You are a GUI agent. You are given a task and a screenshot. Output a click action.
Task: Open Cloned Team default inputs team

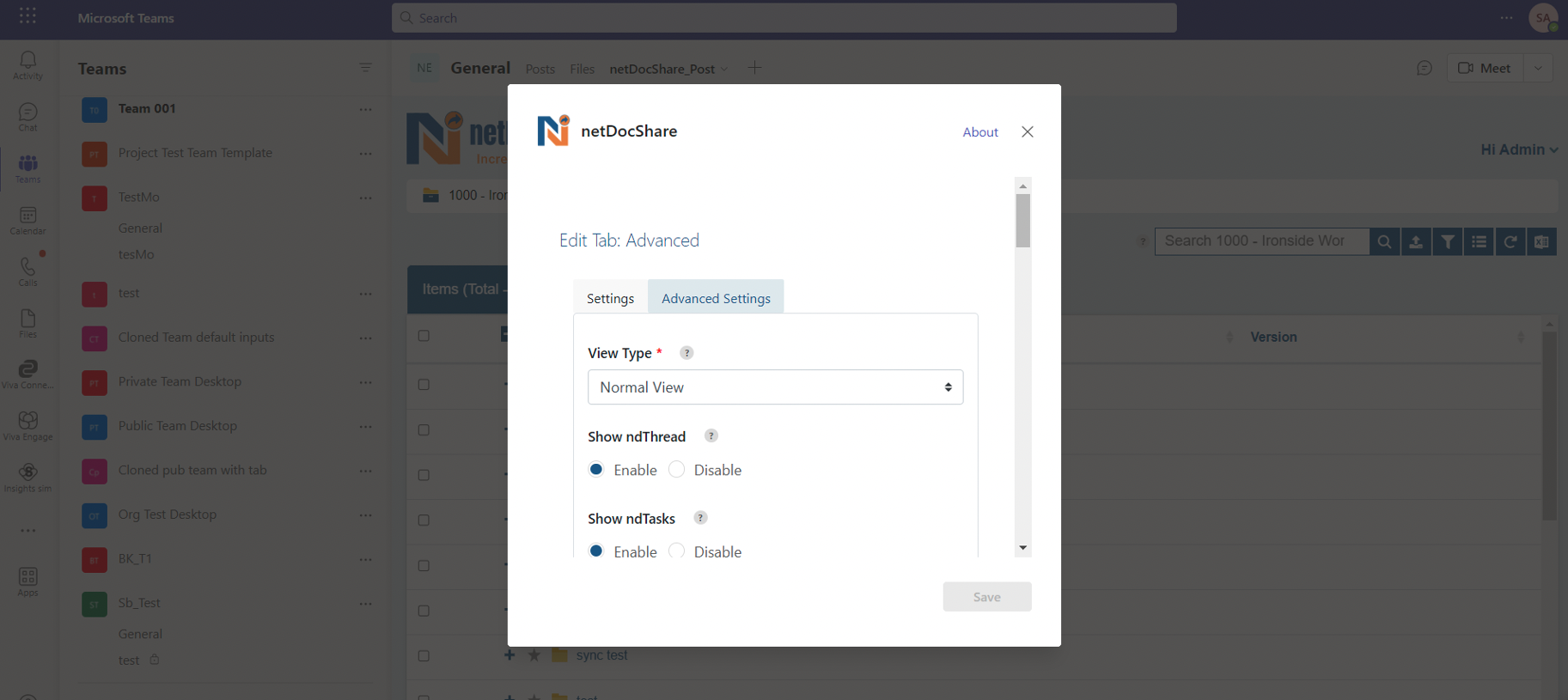click(x=196, y=338)
